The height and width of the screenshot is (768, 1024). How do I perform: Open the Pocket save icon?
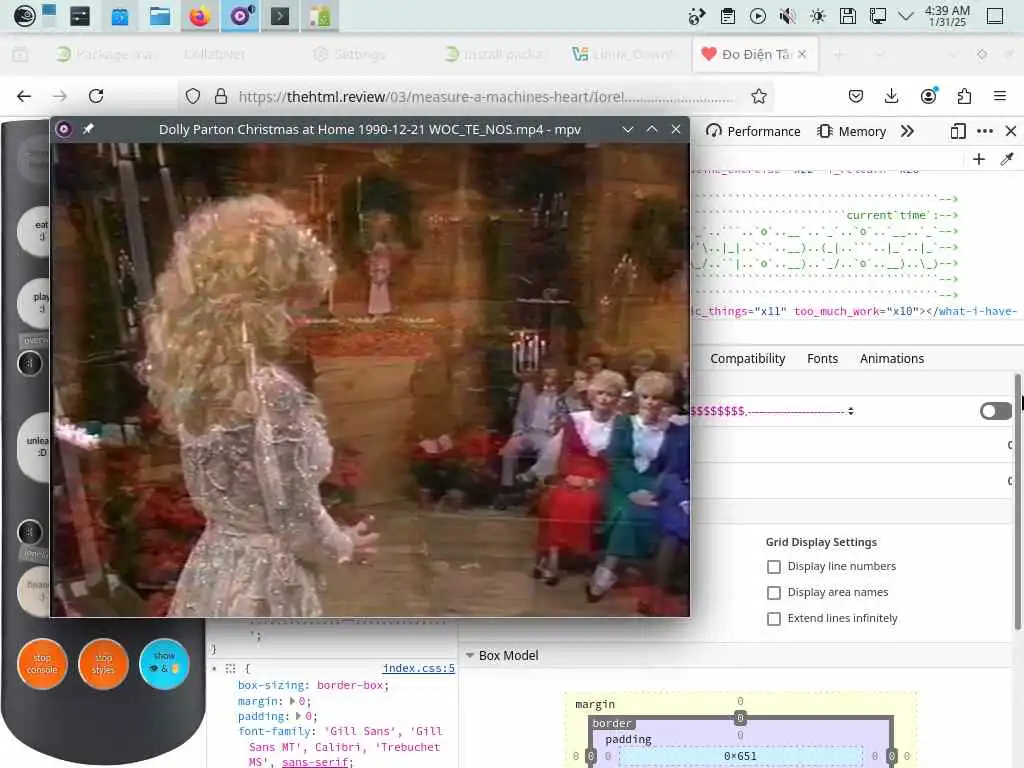(856, 96)
